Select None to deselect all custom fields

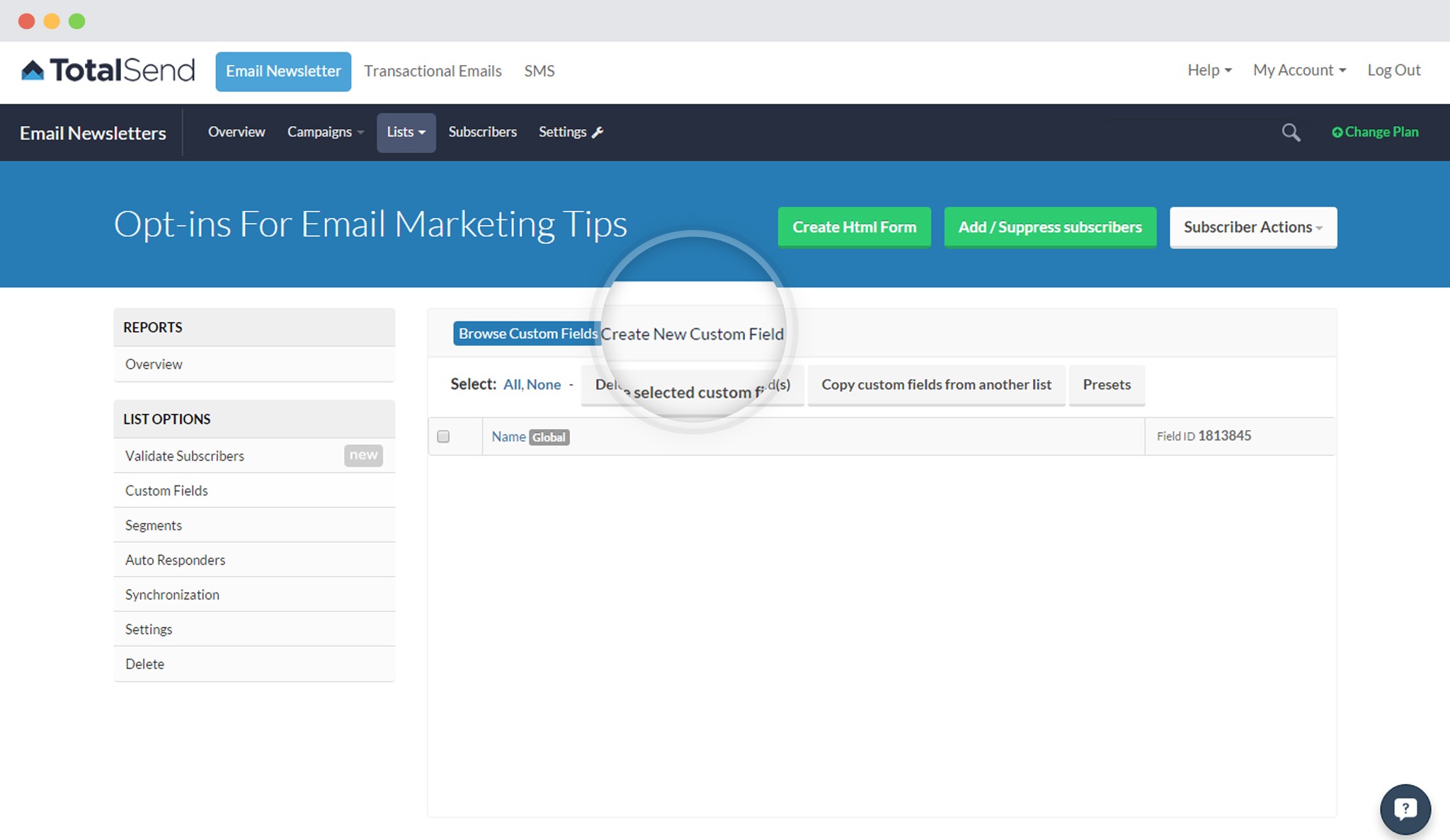pos(543,384)
